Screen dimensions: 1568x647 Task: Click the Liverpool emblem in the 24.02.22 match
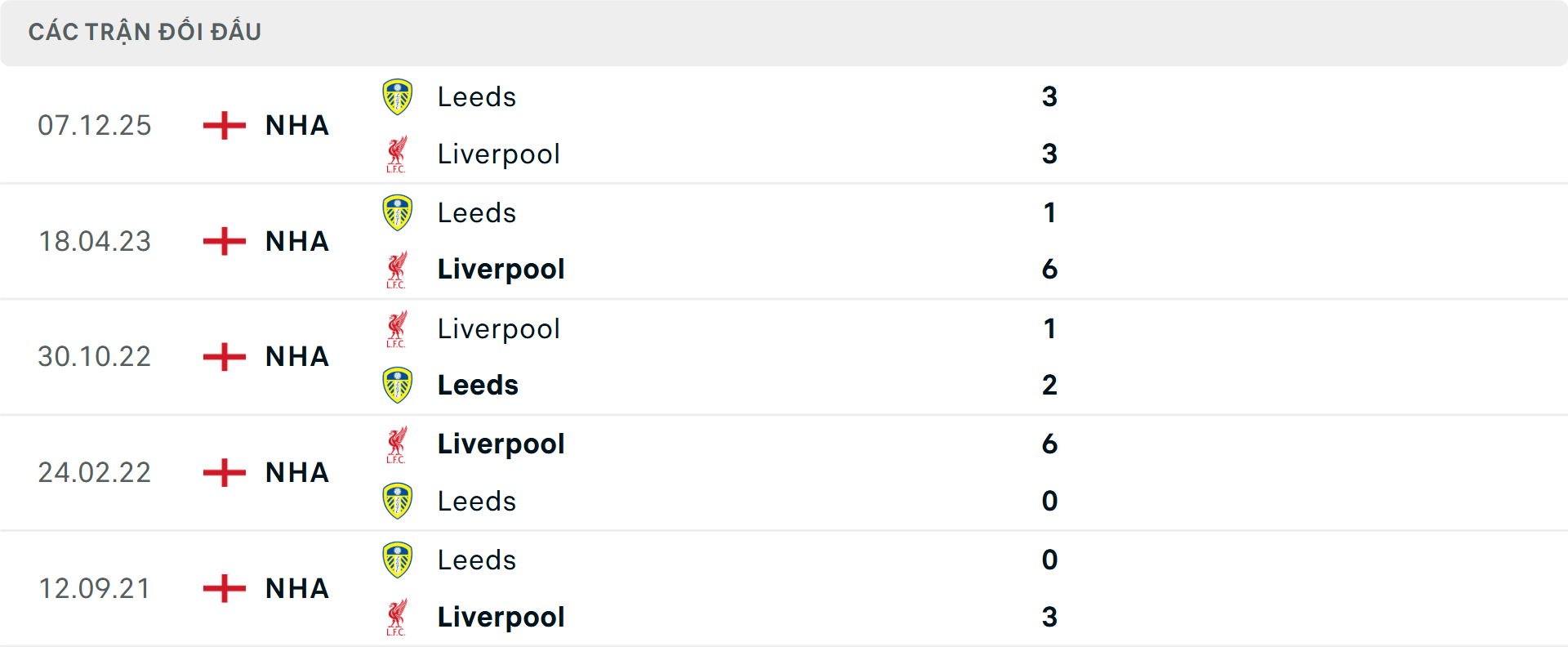(x=398, y=444)
